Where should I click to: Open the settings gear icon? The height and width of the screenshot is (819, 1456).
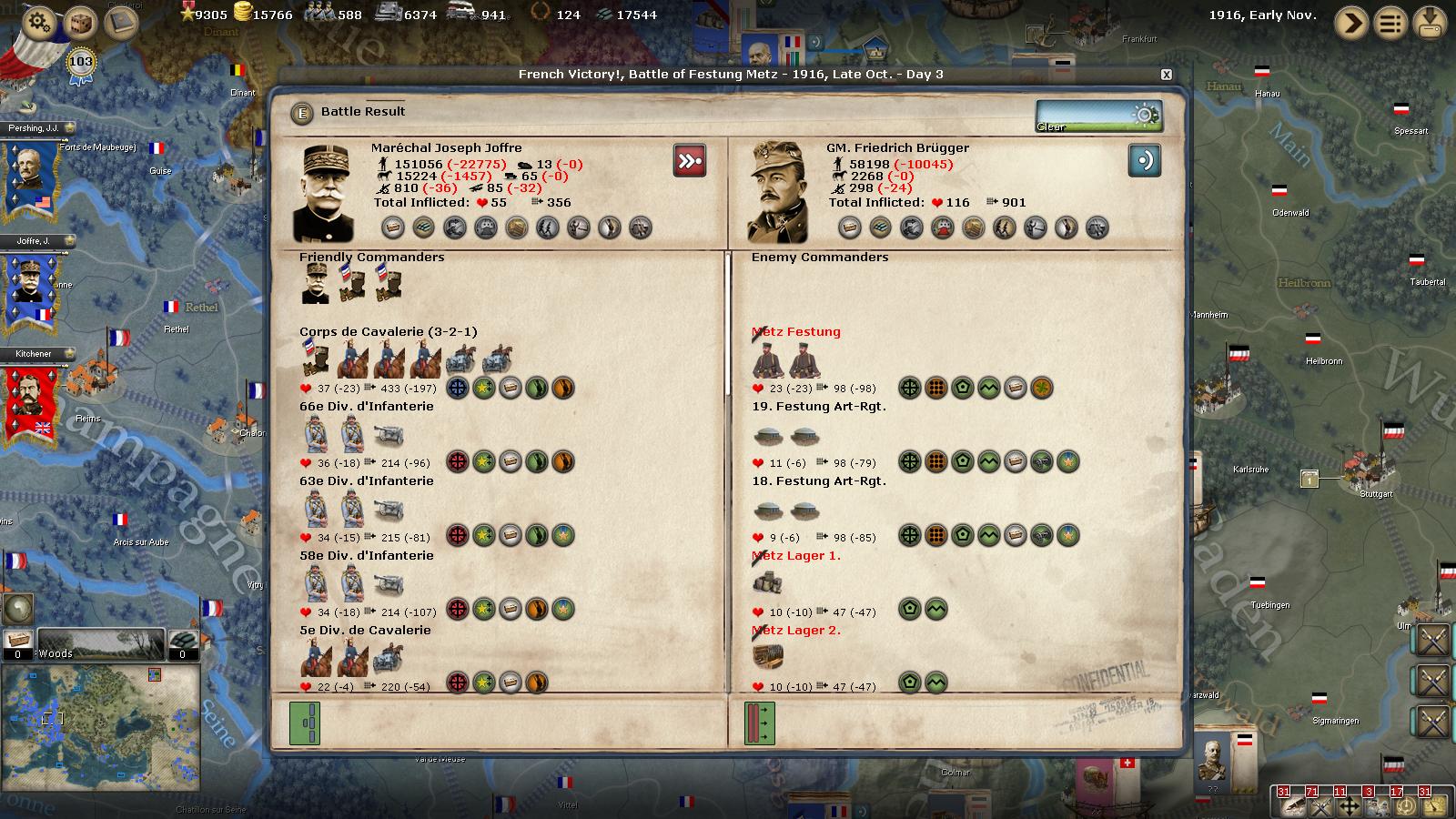(x=38, y=22)
